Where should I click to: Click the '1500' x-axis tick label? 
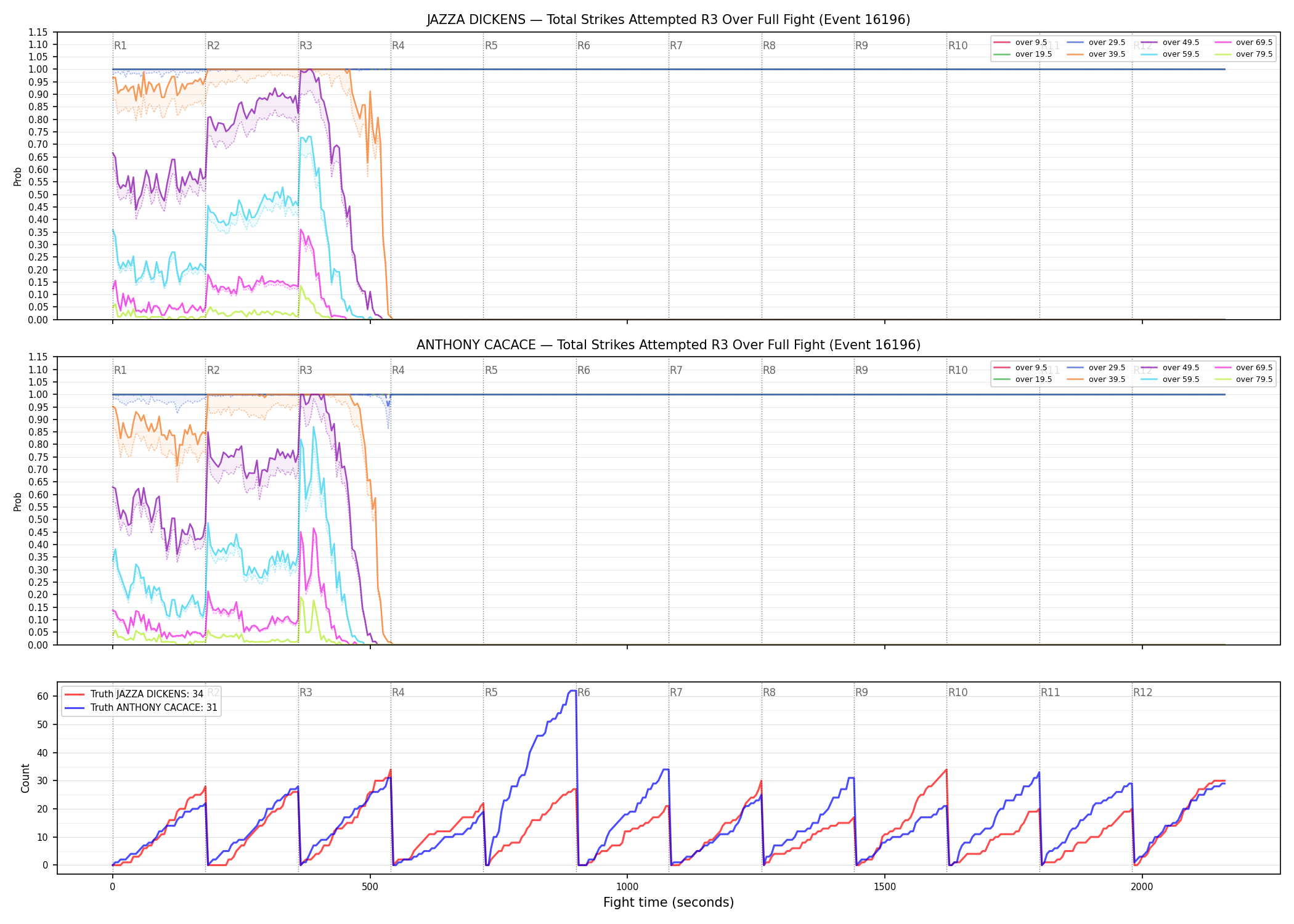point(885,886)
